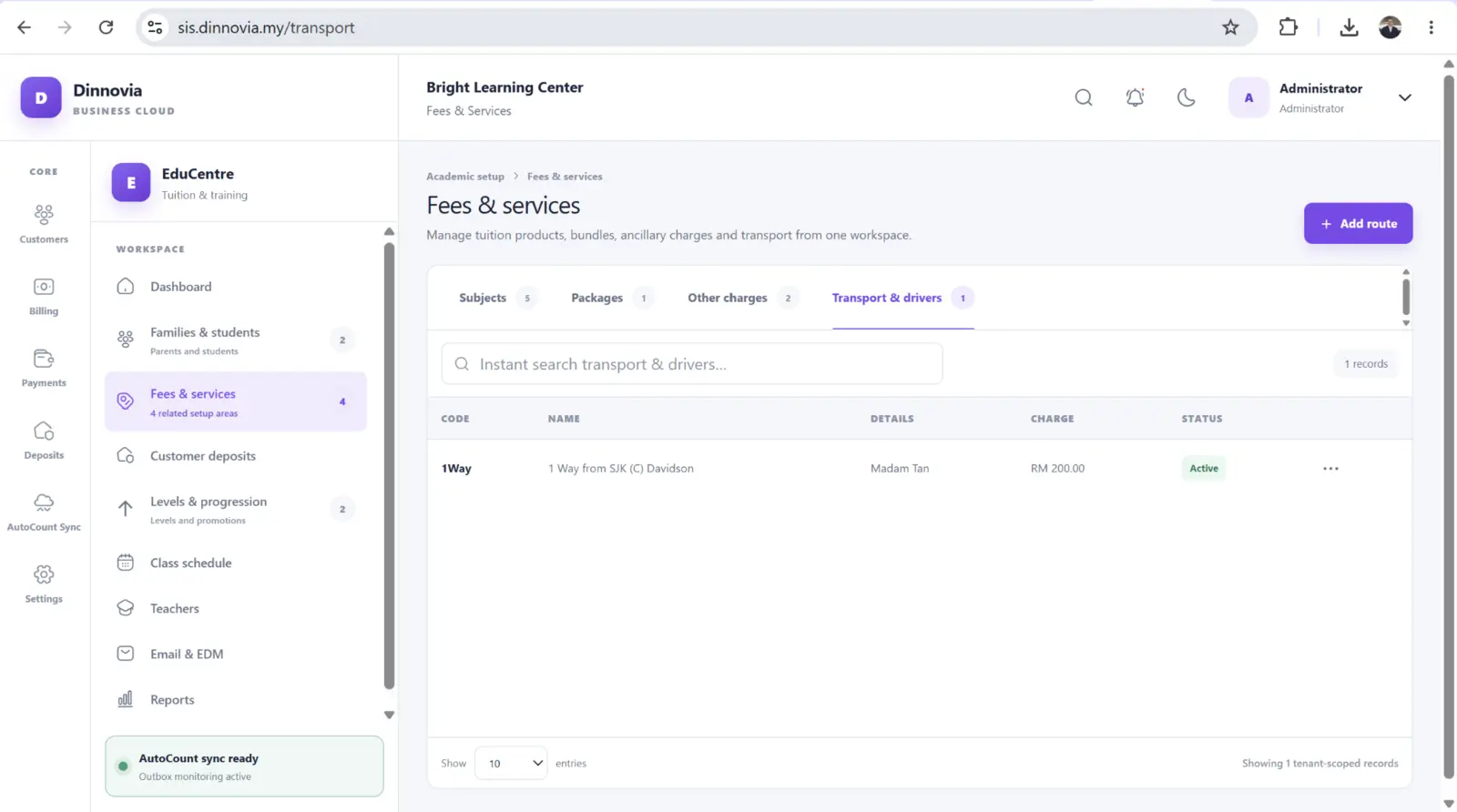Switch to the Packages tab
1457x812 pixels.
pyautogui.click(x=611, y=298)
